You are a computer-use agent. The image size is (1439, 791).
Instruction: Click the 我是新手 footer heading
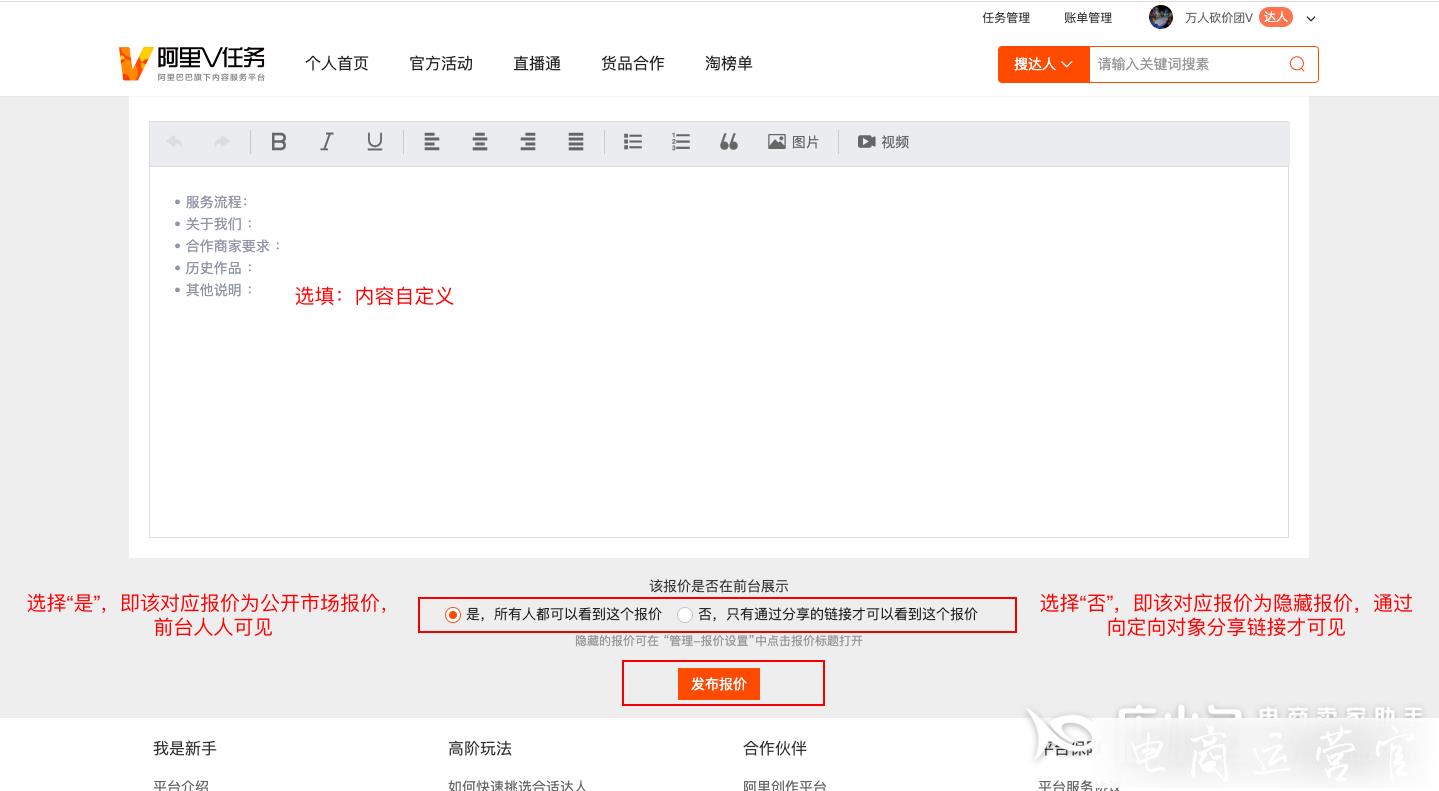pos(185,748)
